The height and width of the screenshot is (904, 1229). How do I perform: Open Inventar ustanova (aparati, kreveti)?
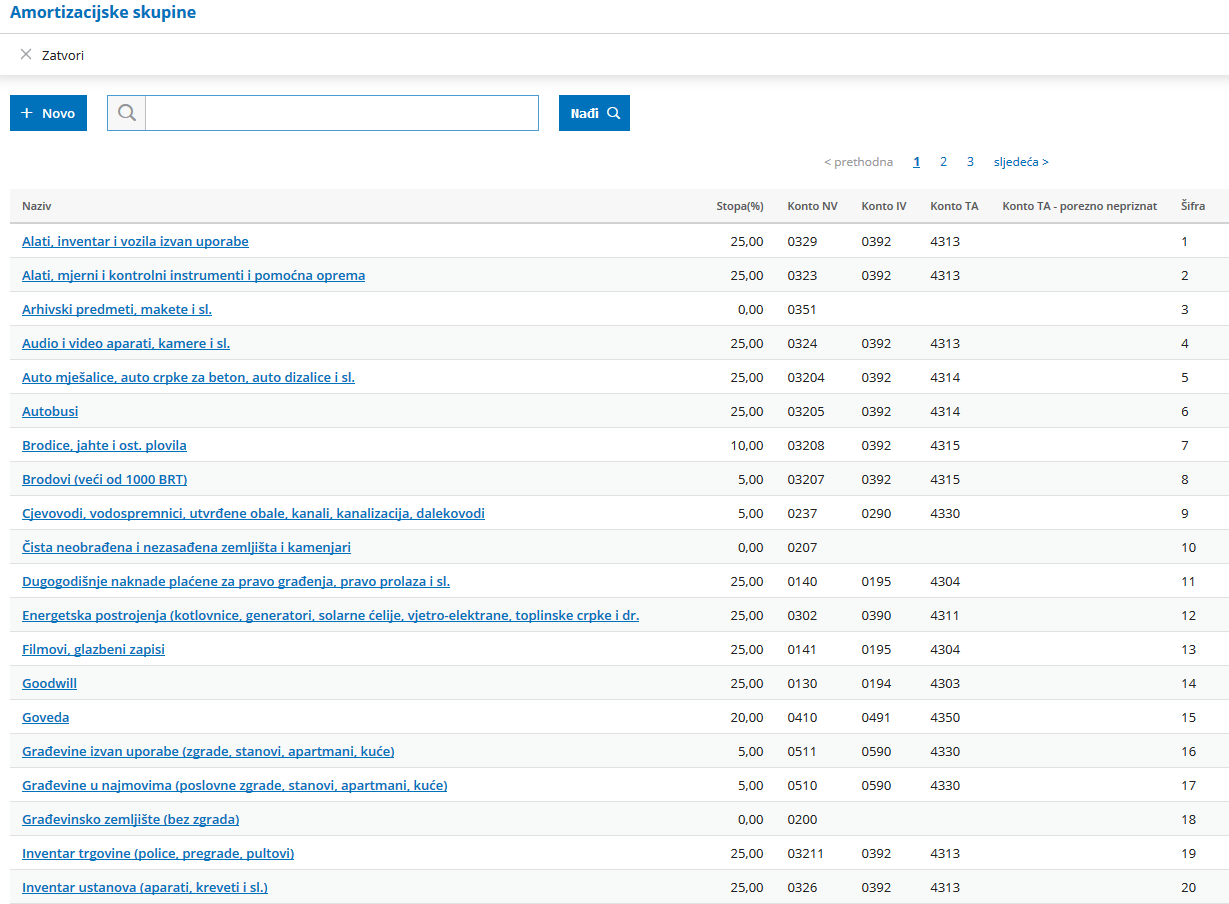tap(145, 887)
